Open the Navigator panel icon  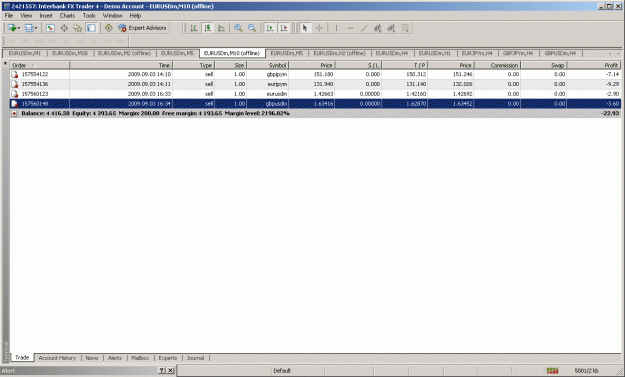[x=77, y=28]
